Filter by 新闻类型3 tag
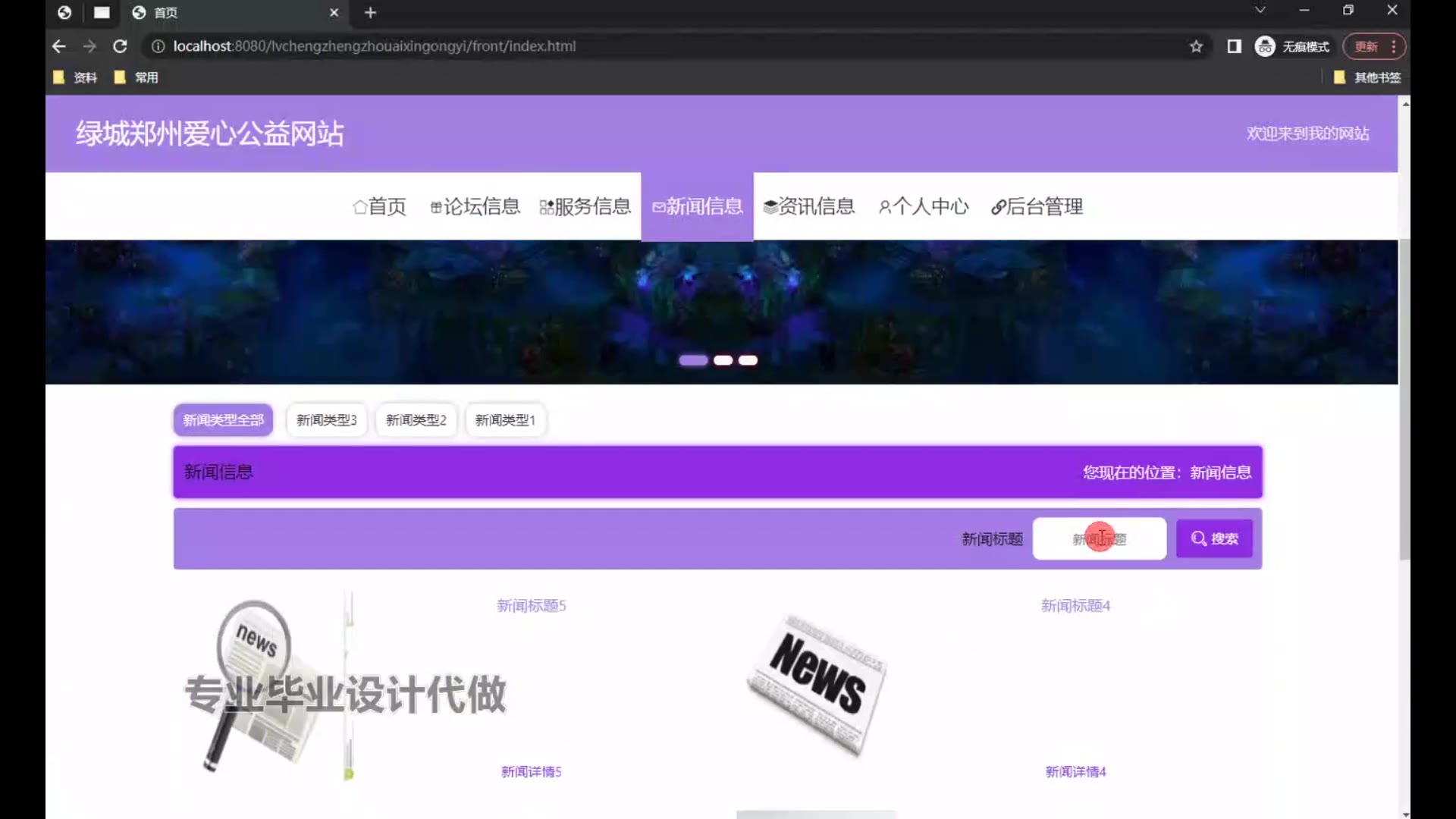 pos(326,420)
